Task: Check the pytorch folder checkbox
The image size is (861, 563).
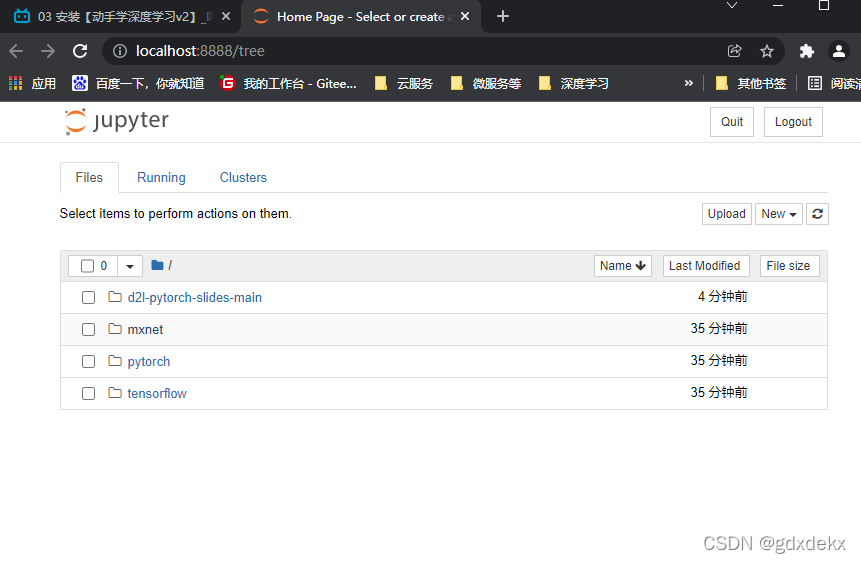Action: click(x=88, y=361)
